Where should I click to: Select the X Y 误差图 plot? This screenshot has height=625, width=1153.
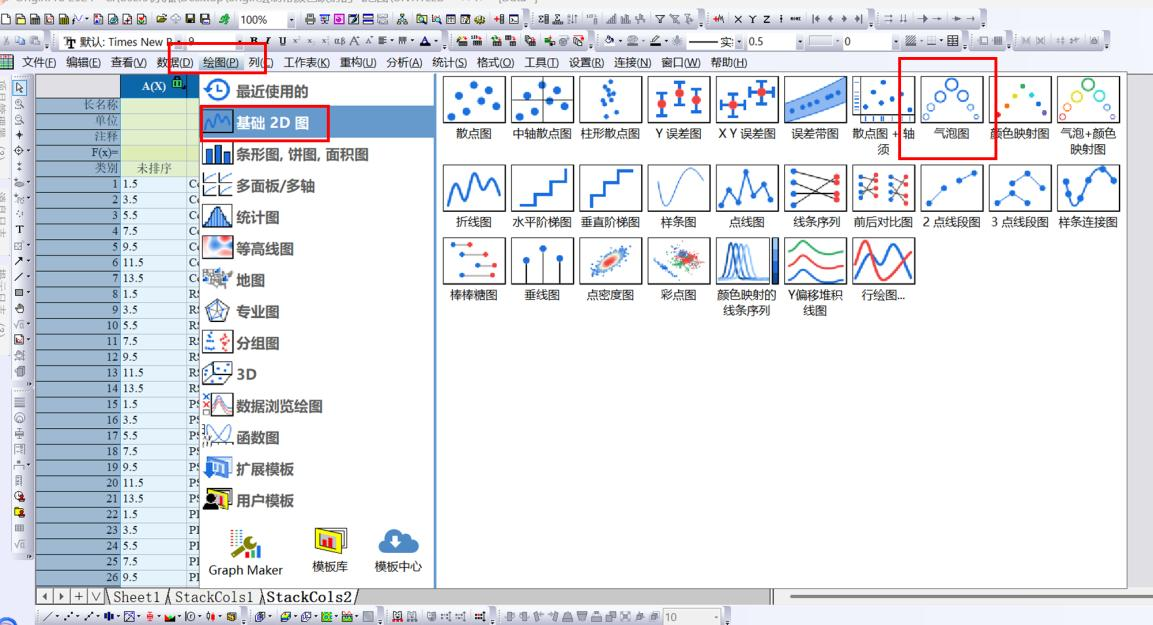pyautogui.click(x=747, y=100)
